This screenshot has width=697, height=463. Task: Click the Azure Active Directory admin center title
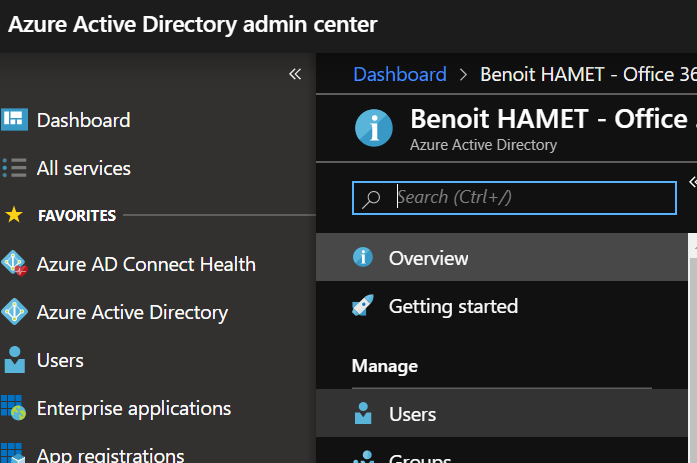(x=193, y=25)
